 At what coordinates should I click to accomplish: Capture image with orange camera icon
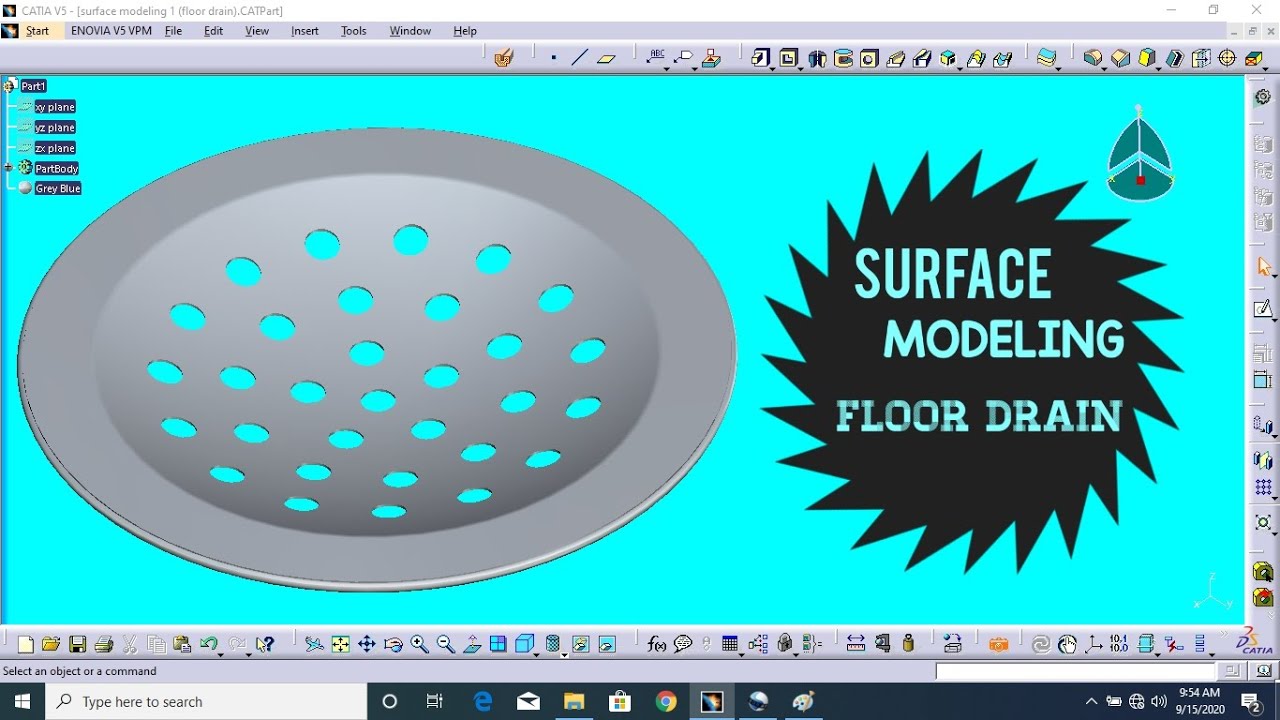(x=998, y=645)
